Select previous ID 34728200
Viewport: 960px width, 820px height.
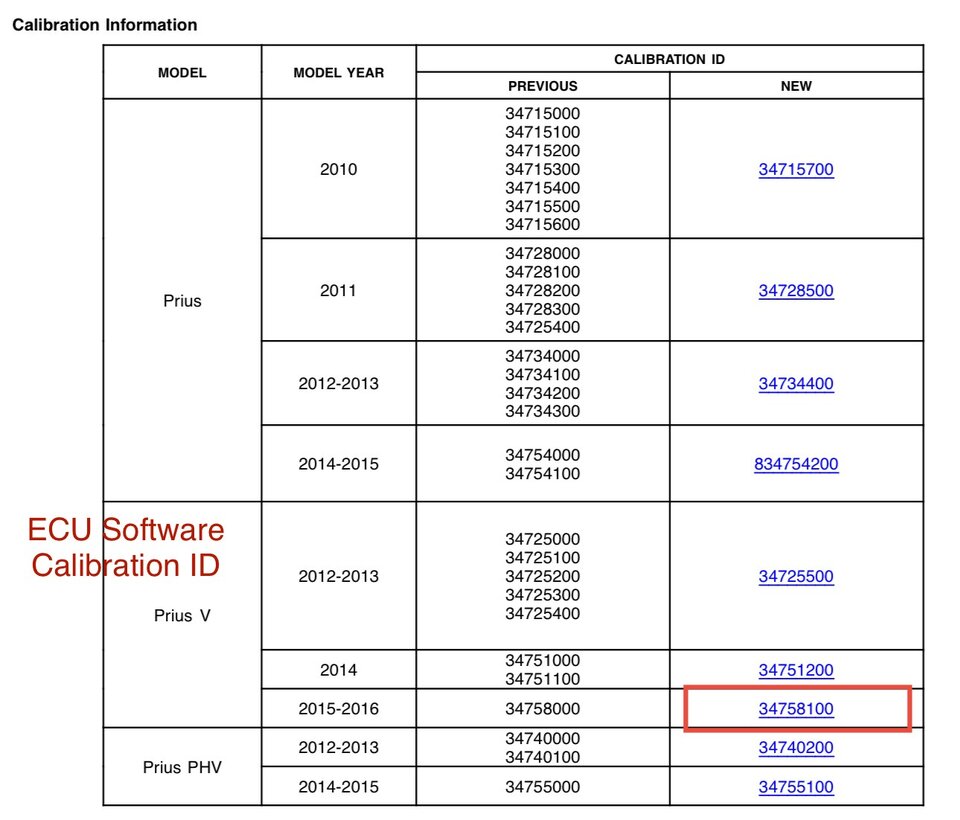[542, 290]
